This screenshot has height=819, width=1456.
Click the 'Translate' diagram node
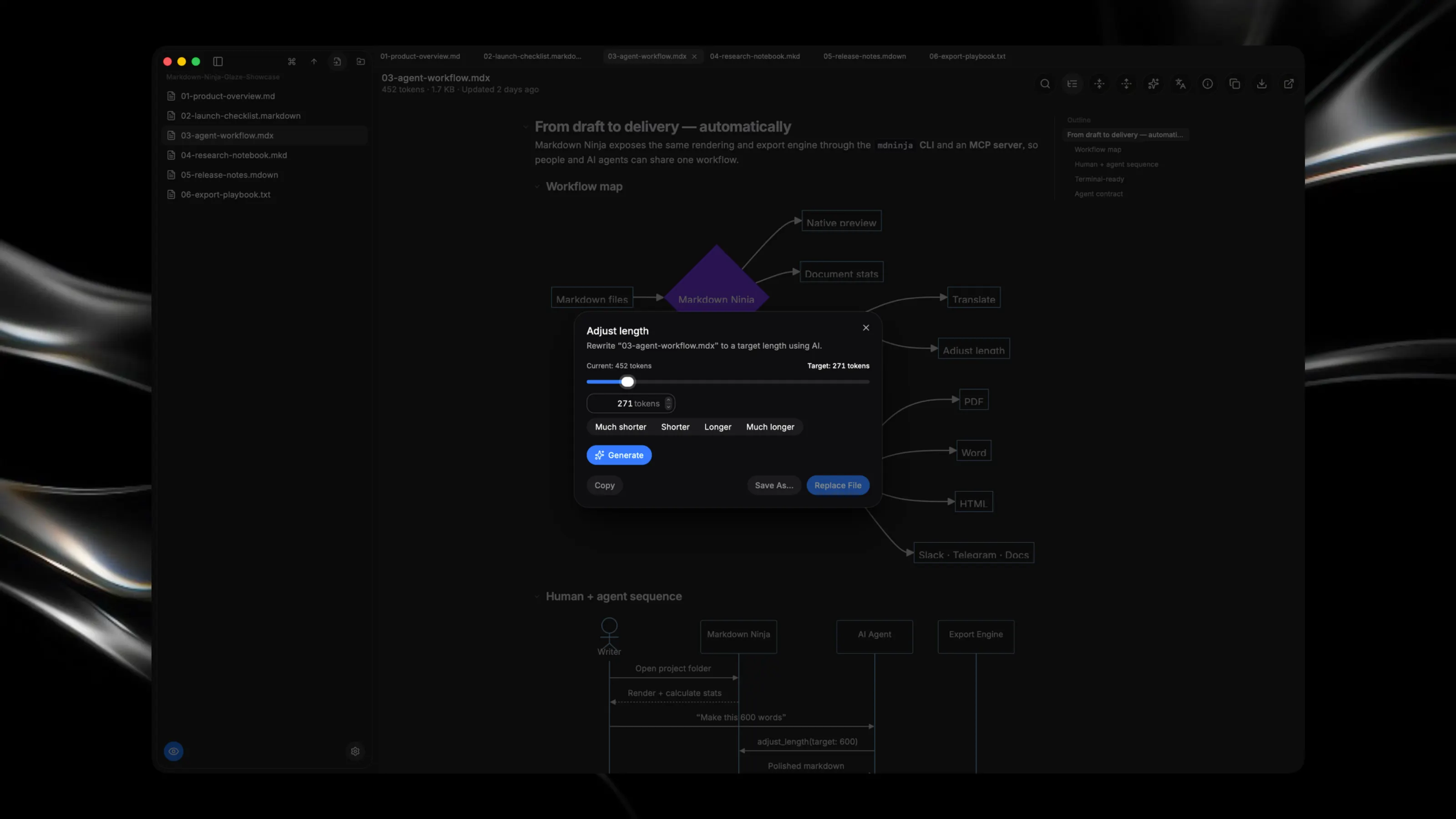(973, 298)
